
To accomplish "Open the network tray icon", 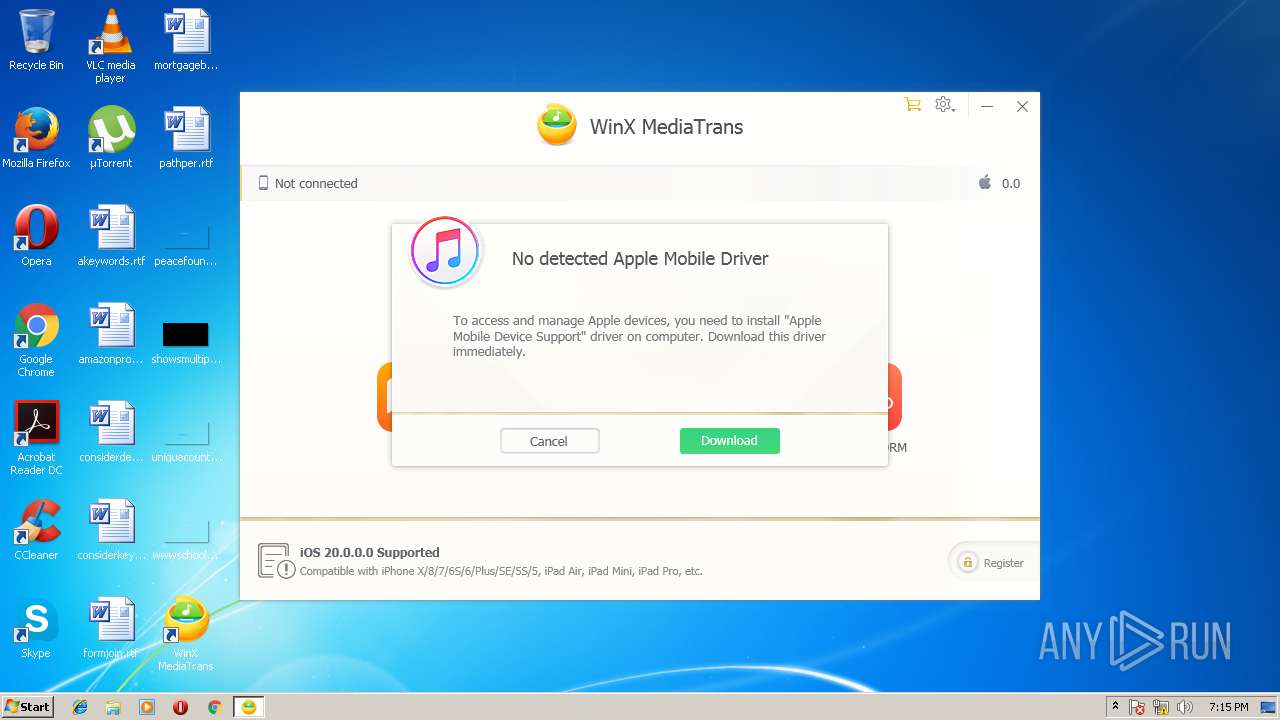I will click(x=1161, y=707).
